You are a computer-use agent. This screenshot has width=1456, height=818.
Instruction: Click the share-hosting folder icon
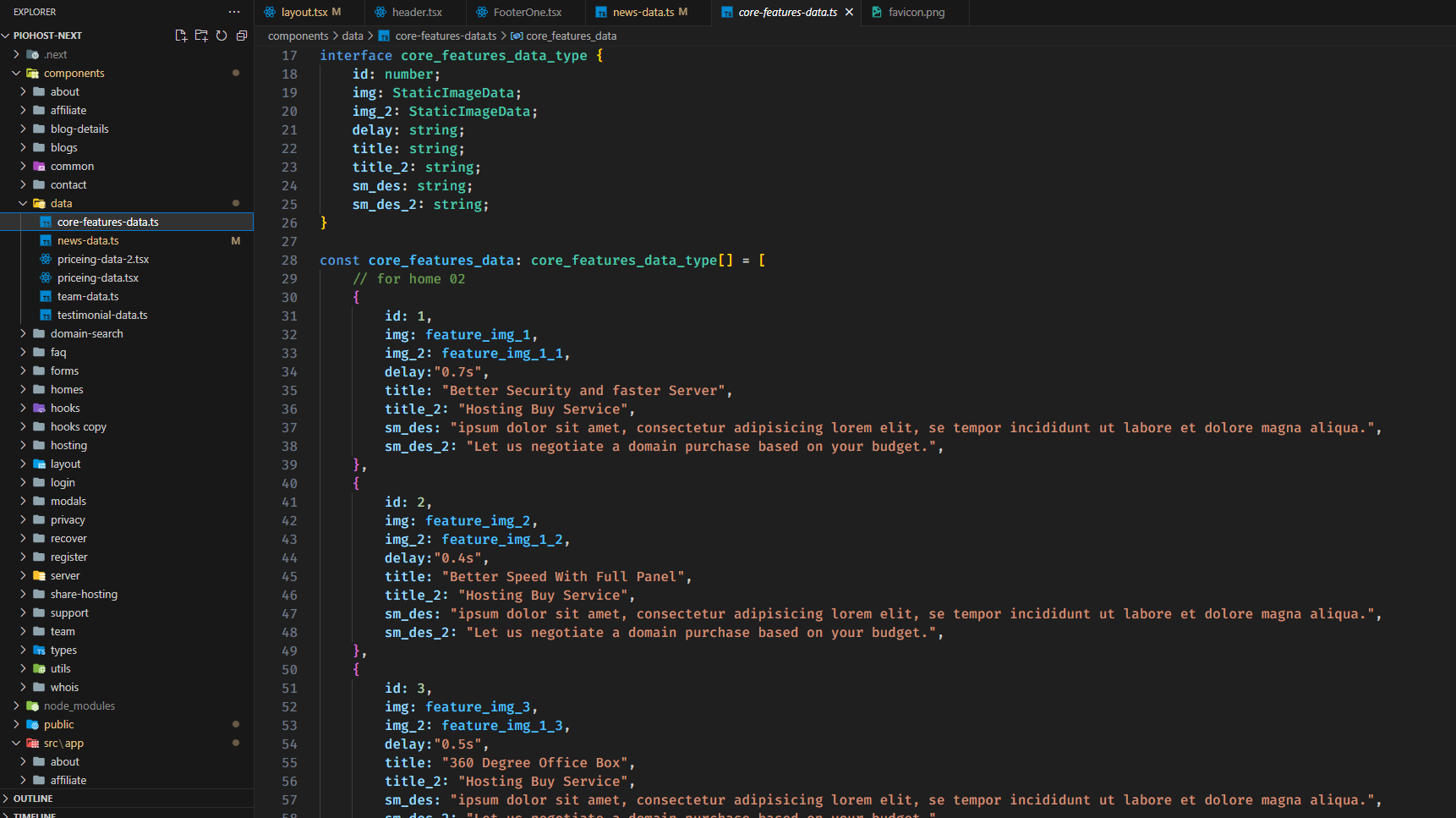[39, 594]
